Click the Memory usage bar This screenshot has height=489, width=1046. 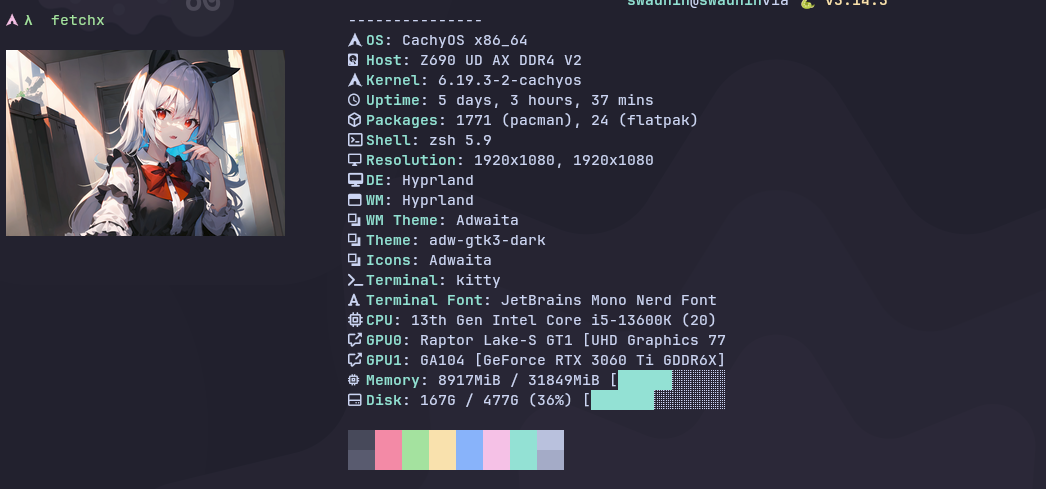coord(671,380)
